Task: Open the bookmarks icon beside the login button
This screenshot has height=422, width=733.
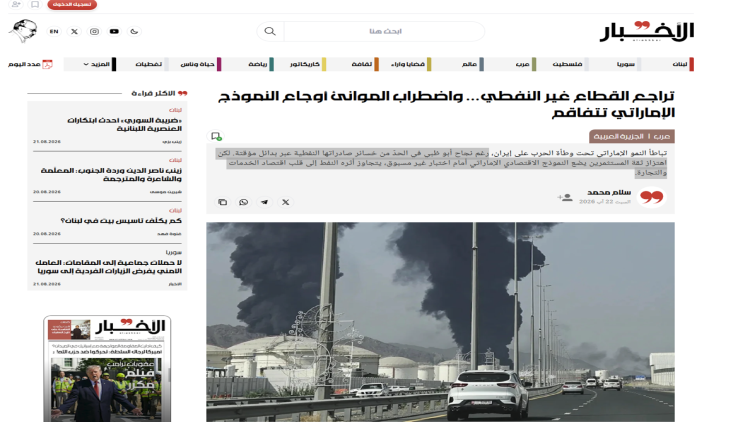Action: tap(35, 5)
